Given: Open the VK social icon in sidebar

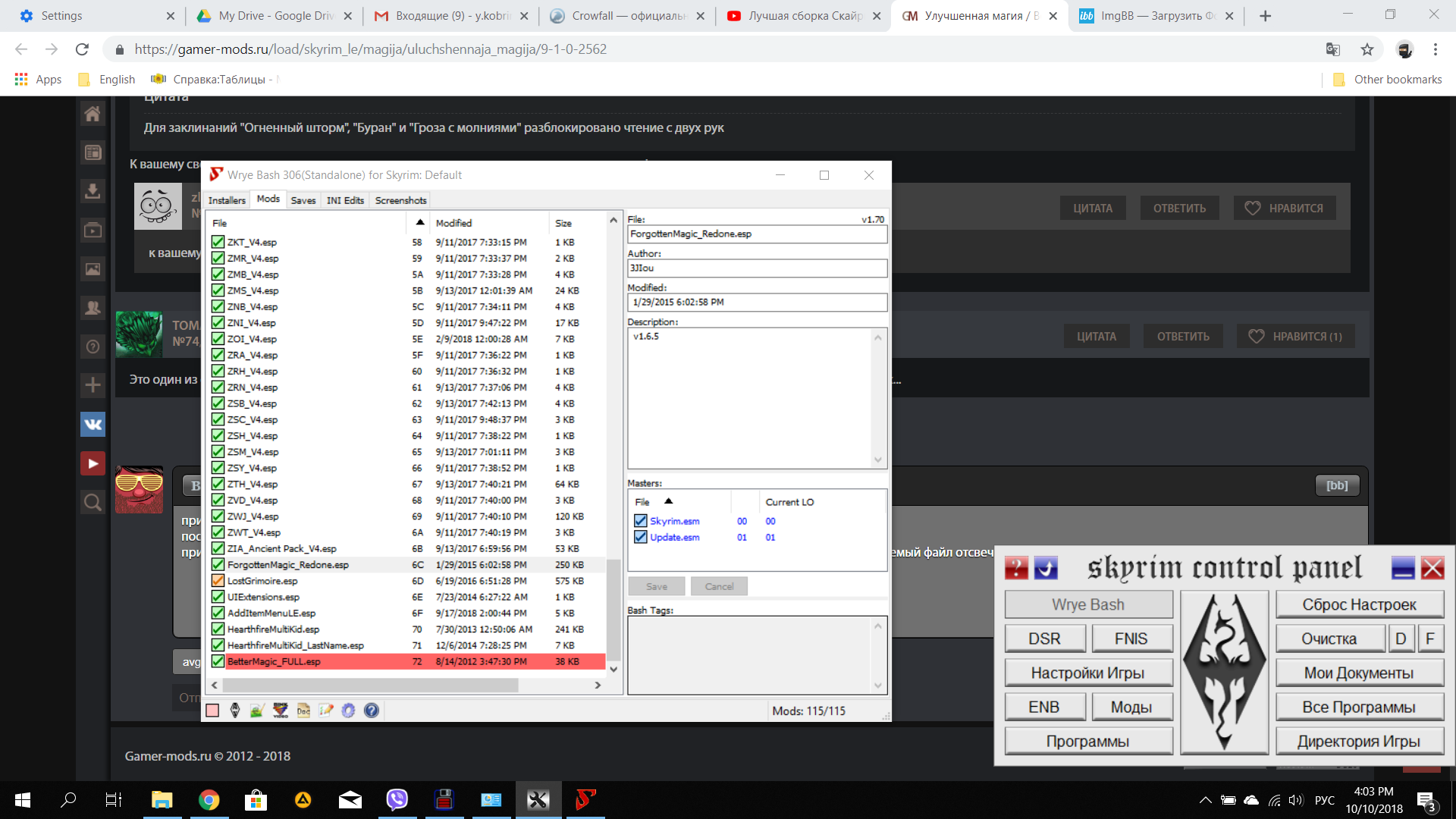Looking at the screenshot, I should coord(93,424).
